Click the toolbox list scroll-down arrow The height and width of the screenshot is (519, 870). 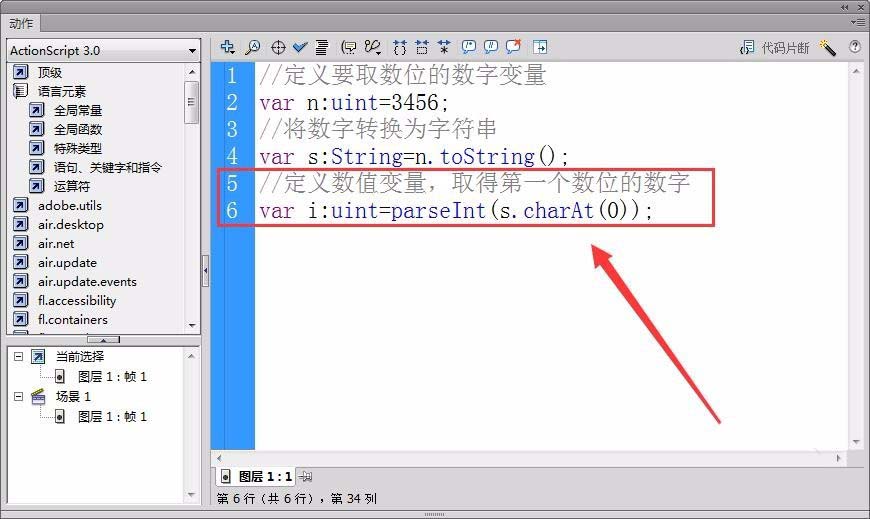(x=192, y=326)
